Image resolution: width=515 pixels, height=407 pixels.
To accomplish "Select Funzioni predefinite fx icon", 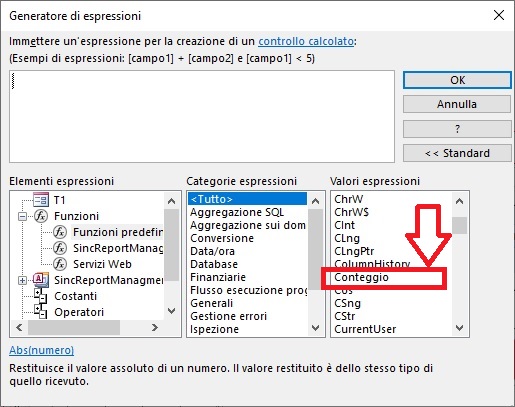I will [x=60, y=232].
